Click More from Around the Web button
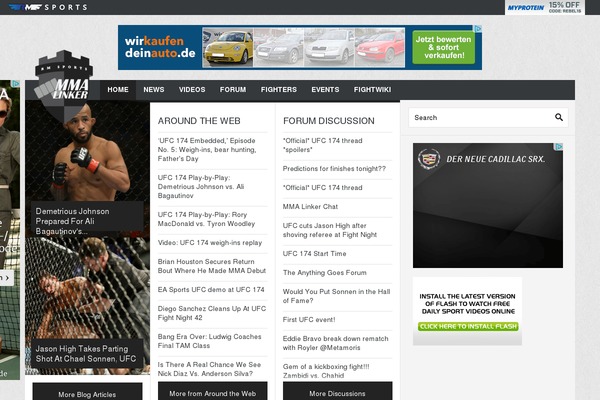Viewport: 600px width, 400px height. [213, 391]
